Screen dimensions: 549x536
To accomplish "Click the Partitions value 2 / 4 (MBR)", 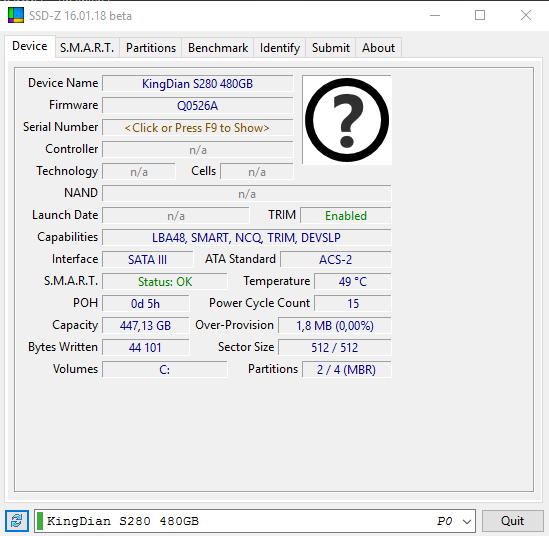I will (x=347, y=370).
